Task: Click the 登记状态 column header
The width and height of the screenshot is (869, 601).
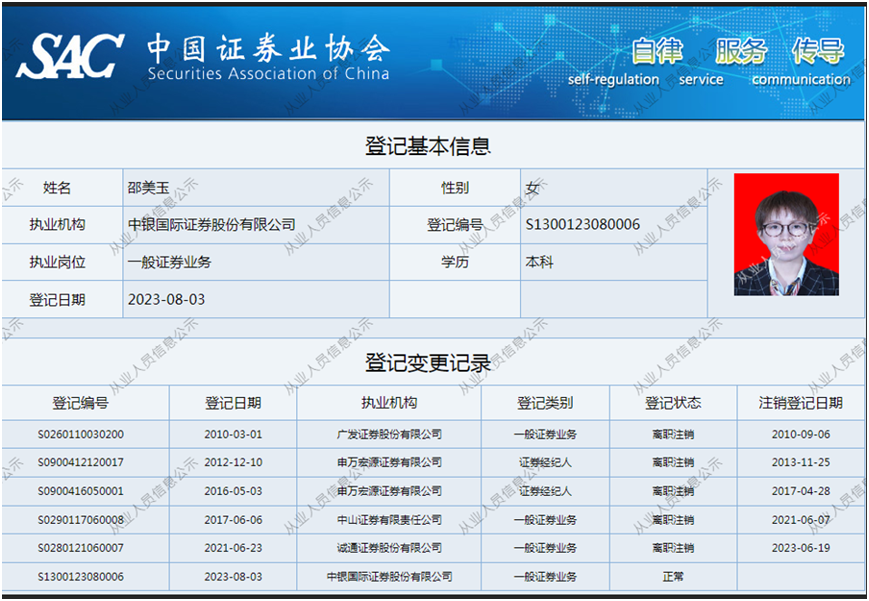Action: [x=673, y=403]
